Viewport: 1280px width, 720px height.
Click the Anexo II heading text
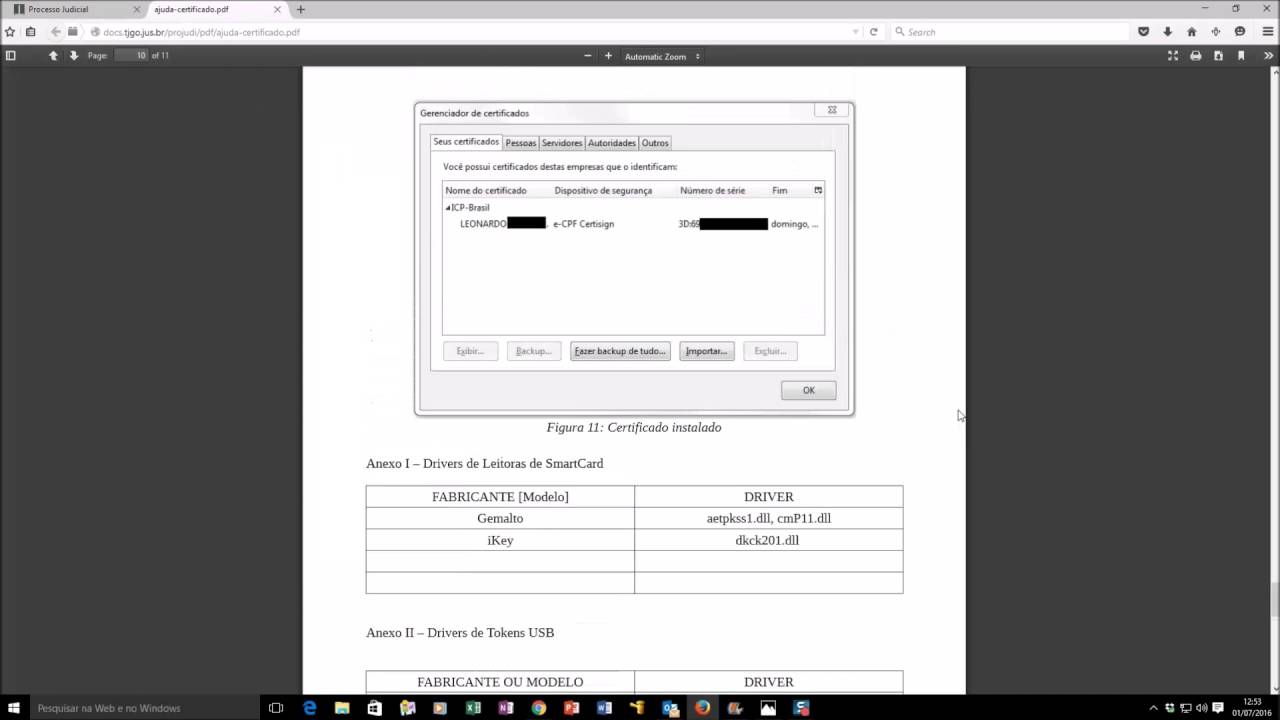460,632
